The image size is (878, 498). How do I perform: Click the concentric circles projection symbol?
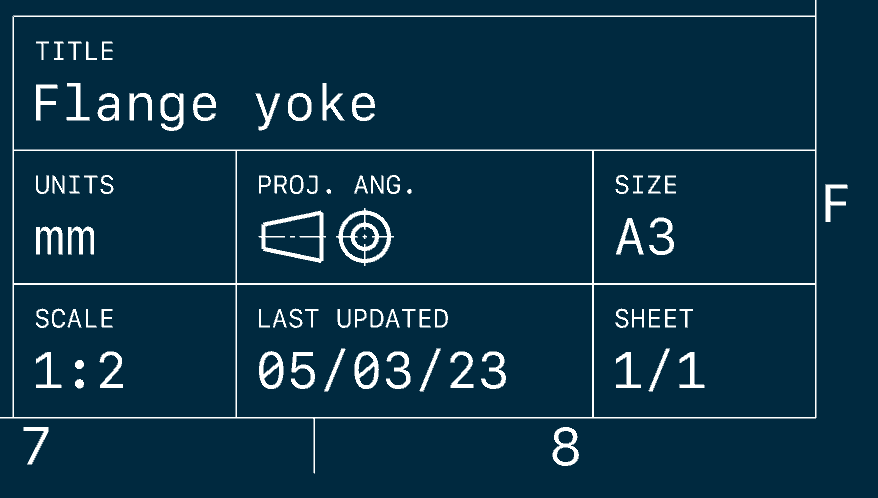pos(365,238)
